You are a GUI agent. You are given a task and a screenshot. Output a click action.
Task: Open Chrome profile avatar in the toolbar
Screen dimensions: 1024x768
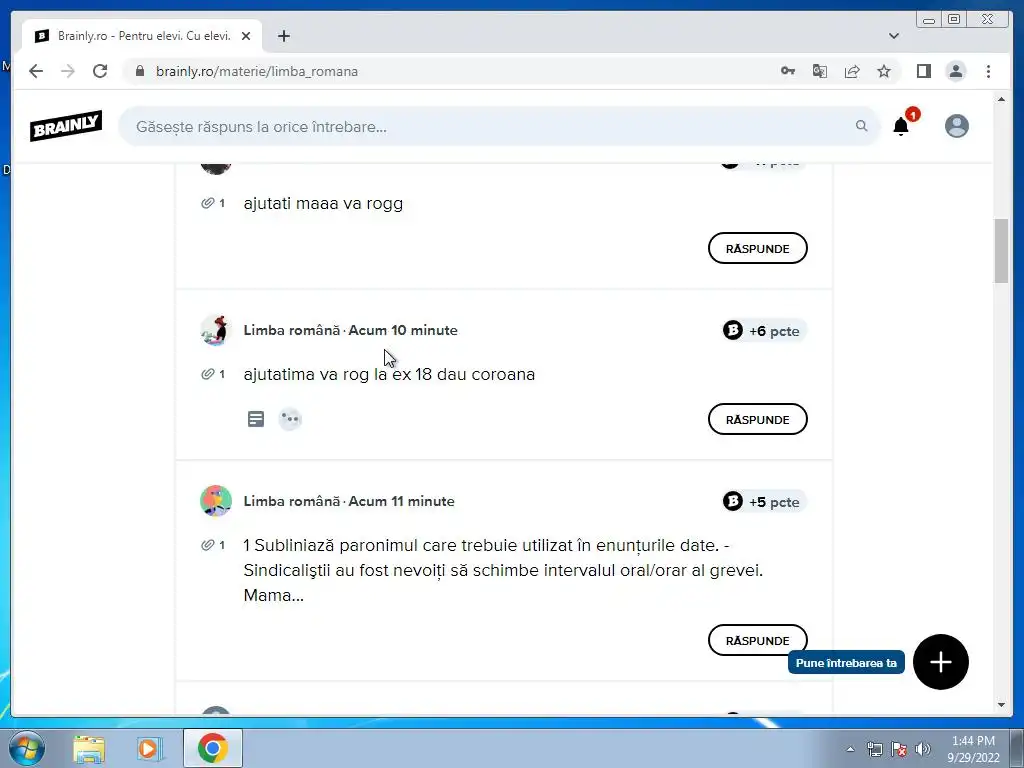(955, 71)
